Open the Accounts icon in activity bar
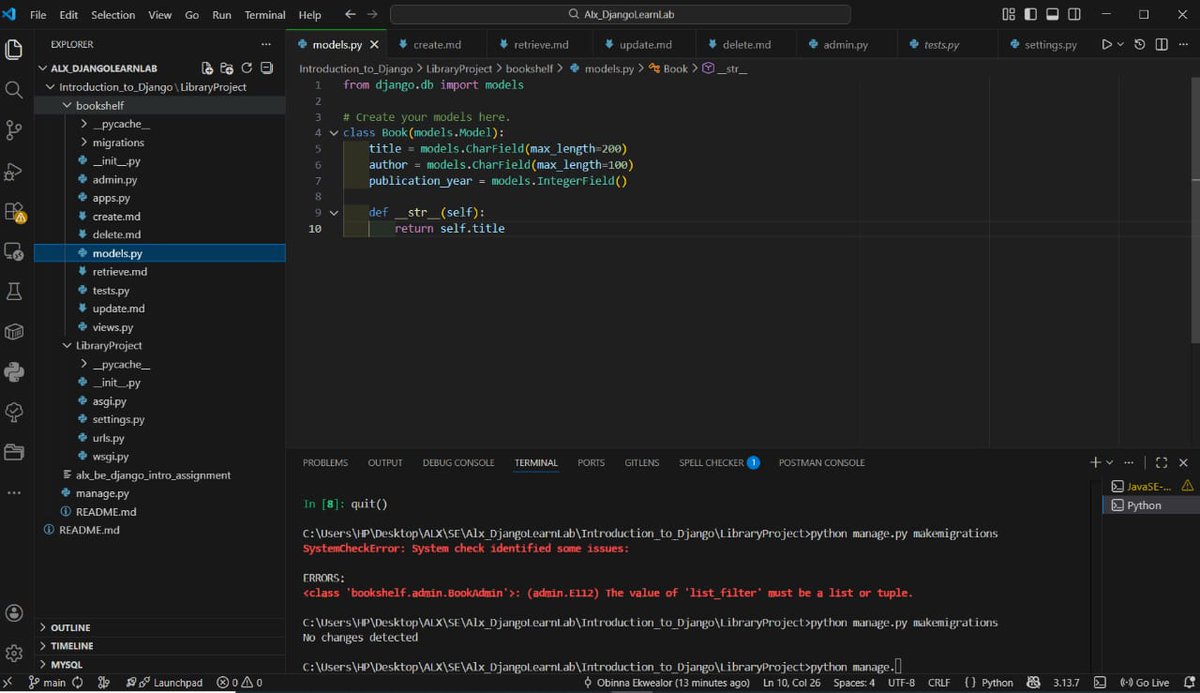The width and height of the screenshot is (1200, 693). [x=14, y=613]
